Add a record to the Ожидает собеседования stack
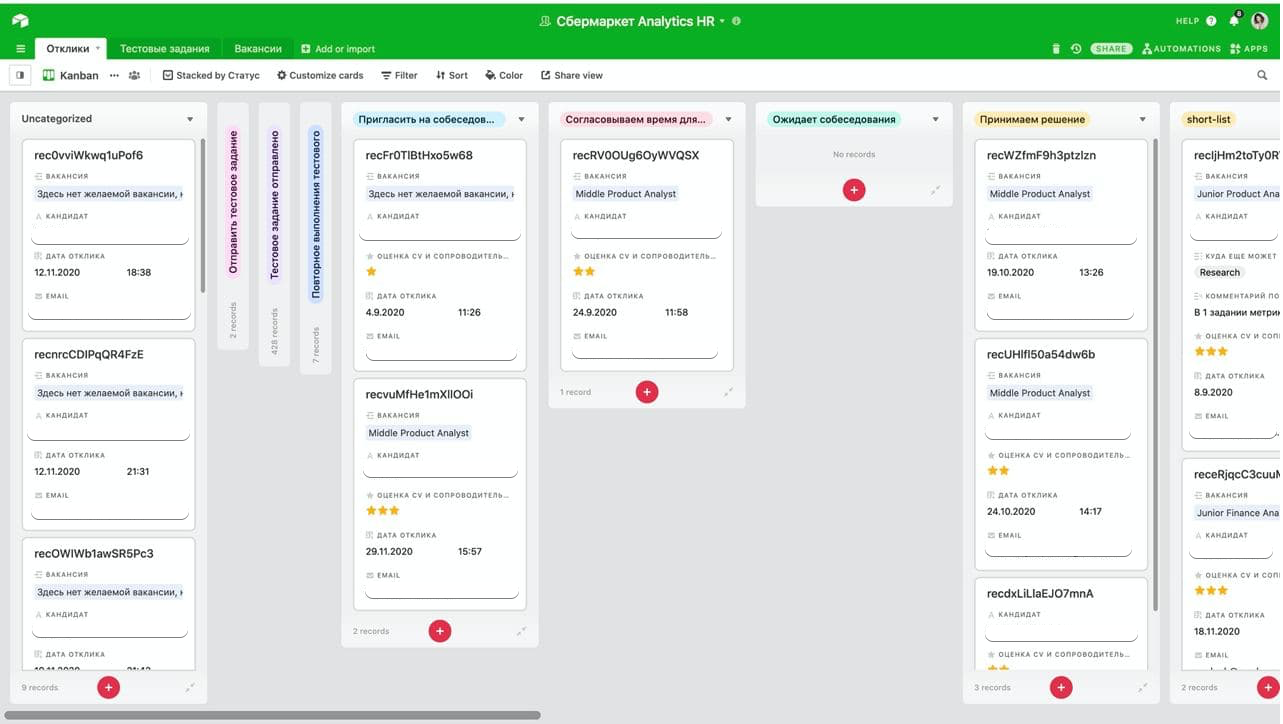The image size is (1283, 724). pos(853,190)
